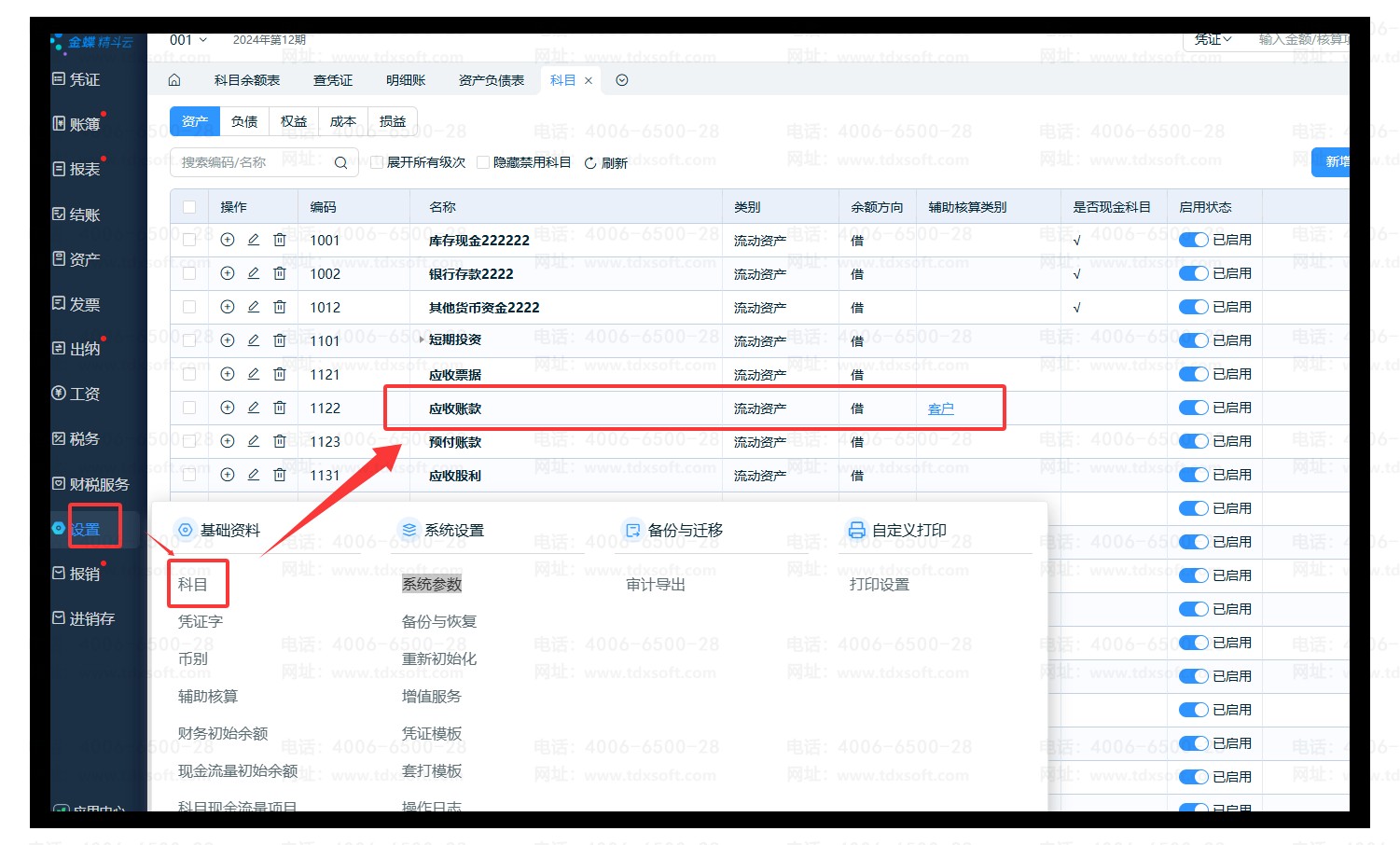Click edit pencil icon for account 1002
1400x845 pixels.
[x=254, y=273]
